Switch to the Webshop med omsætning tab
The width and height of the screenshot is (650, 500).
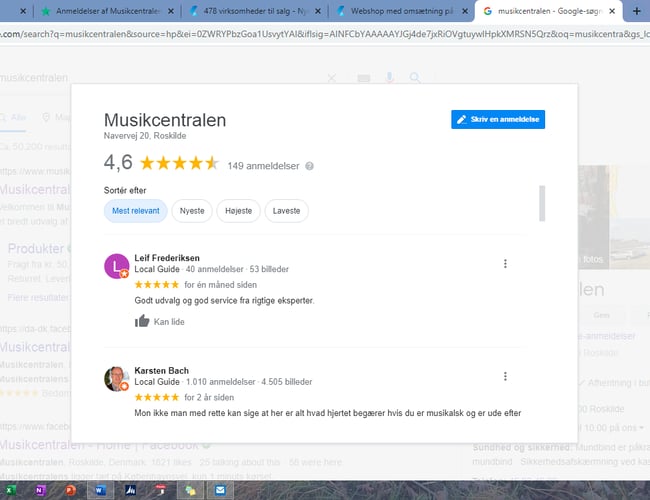point(401,11)
